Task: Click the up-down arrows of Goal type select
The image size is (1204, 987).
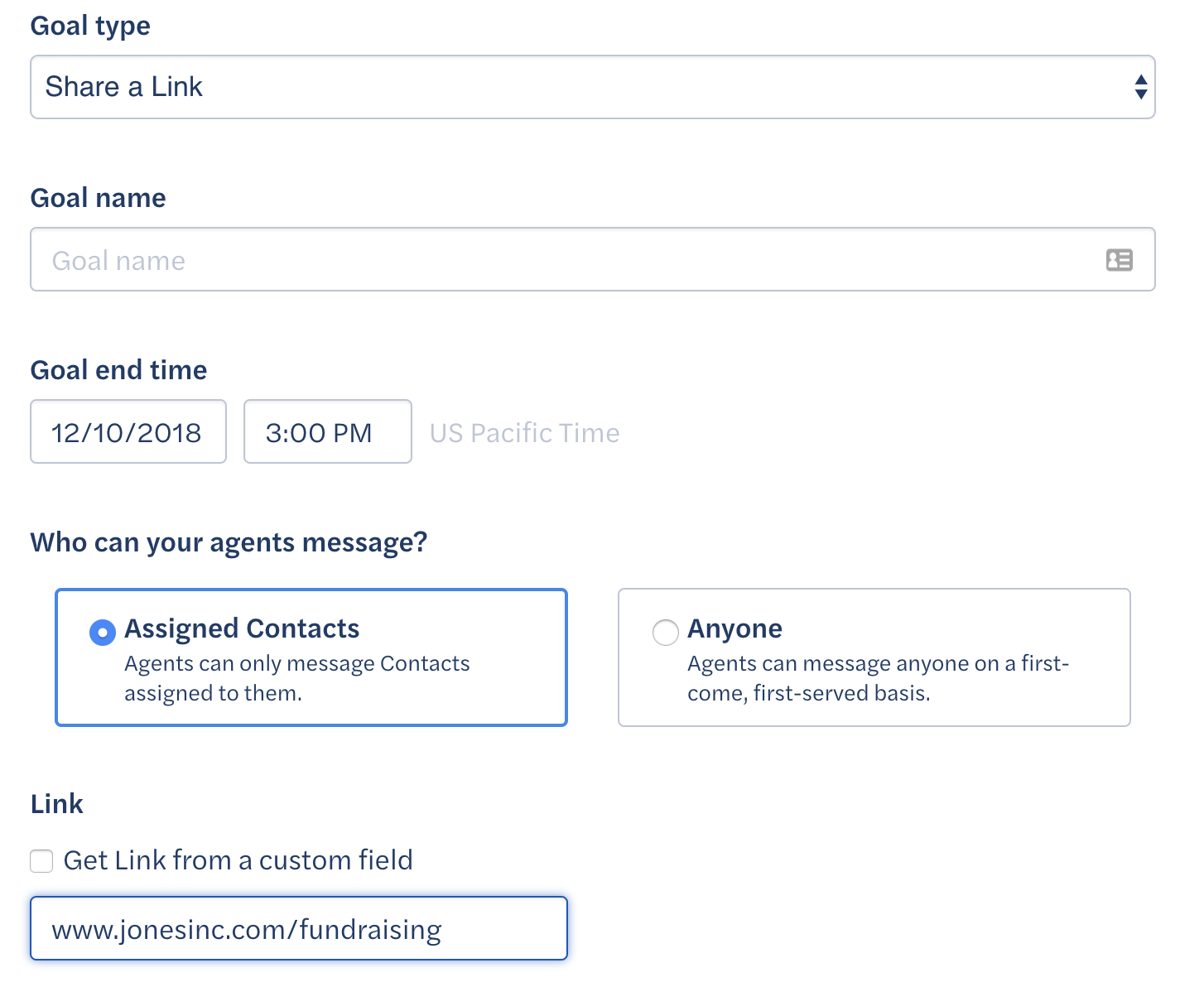Action: click(x=1140, y=87)
